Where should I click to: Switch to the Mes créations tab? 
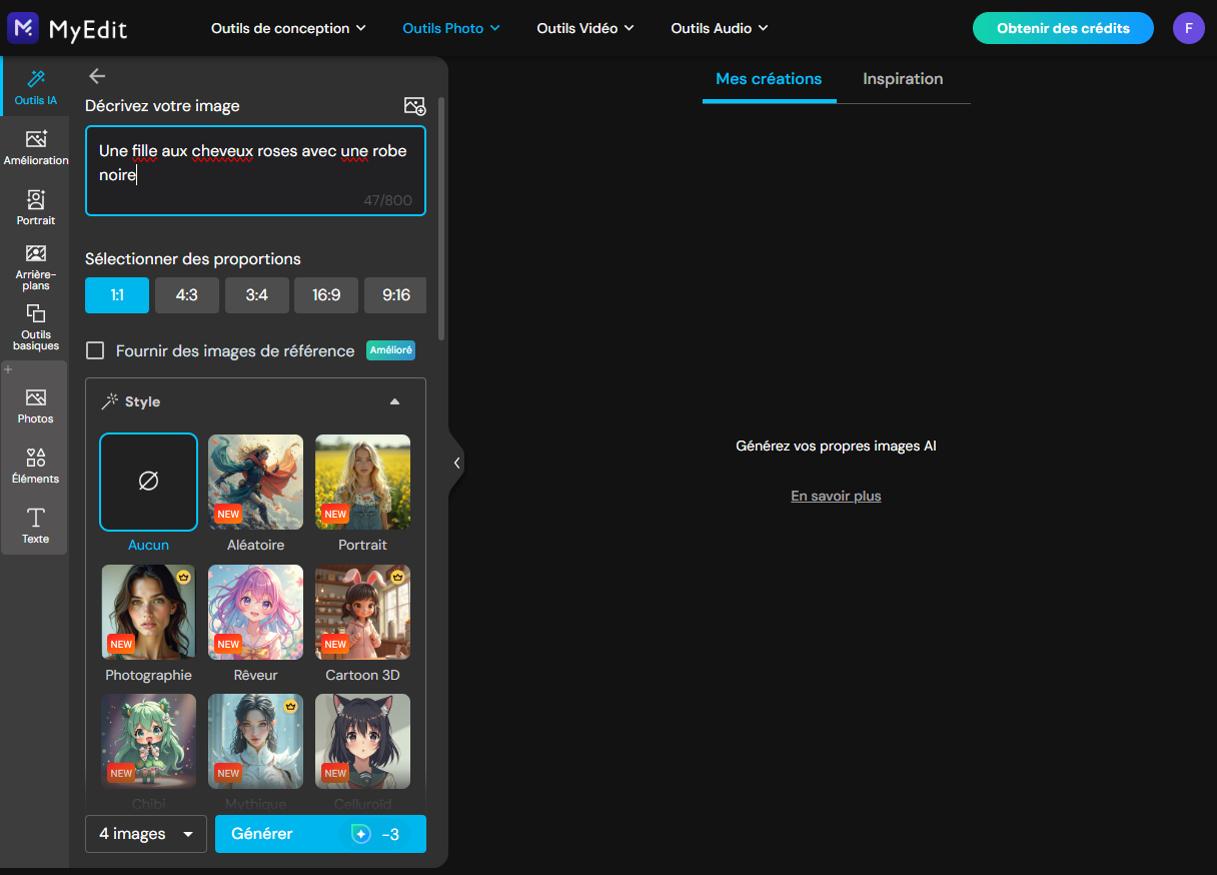click(769, 79)
